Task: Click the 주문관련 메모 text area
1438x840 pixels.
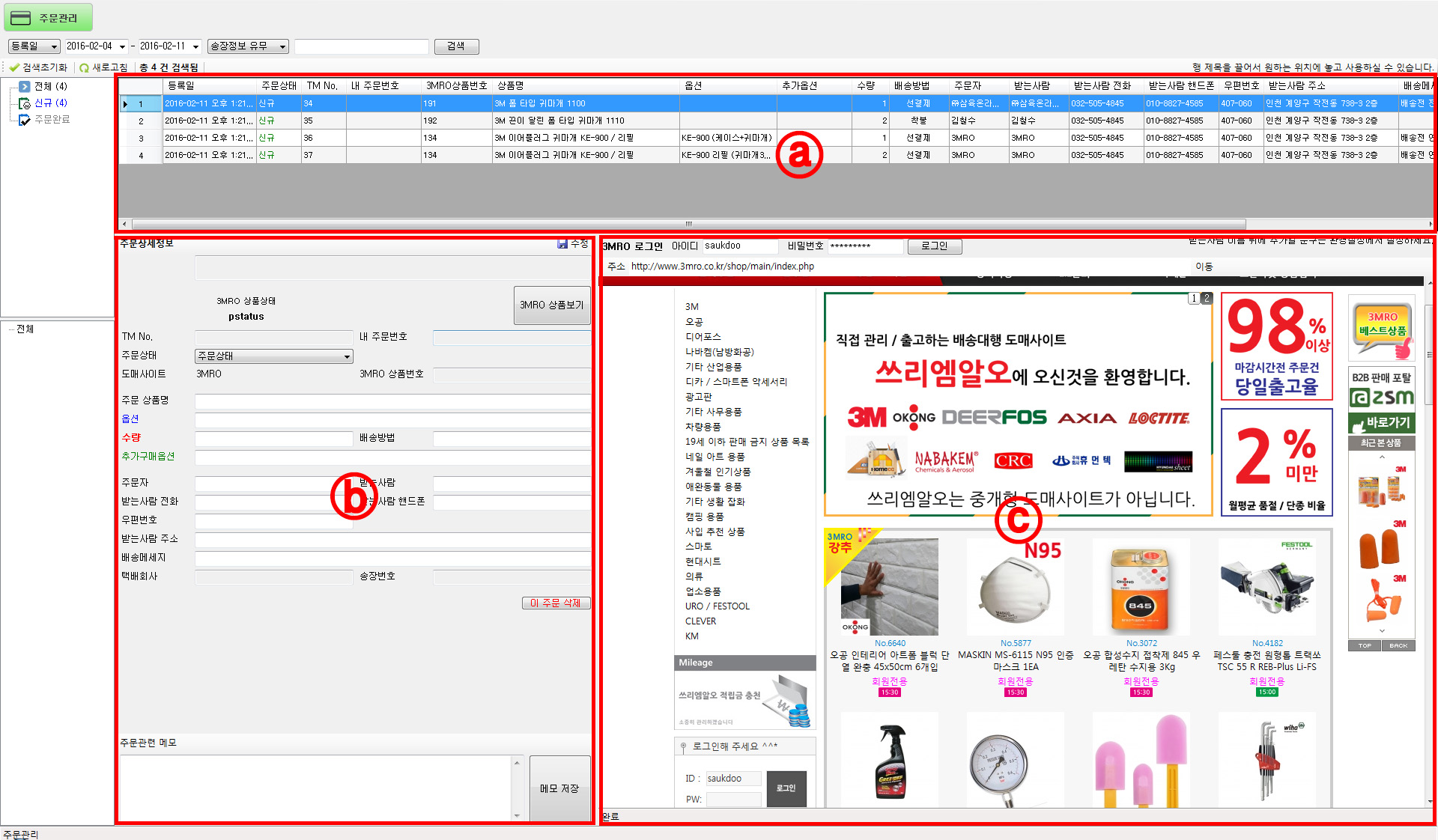Action: 315,788
